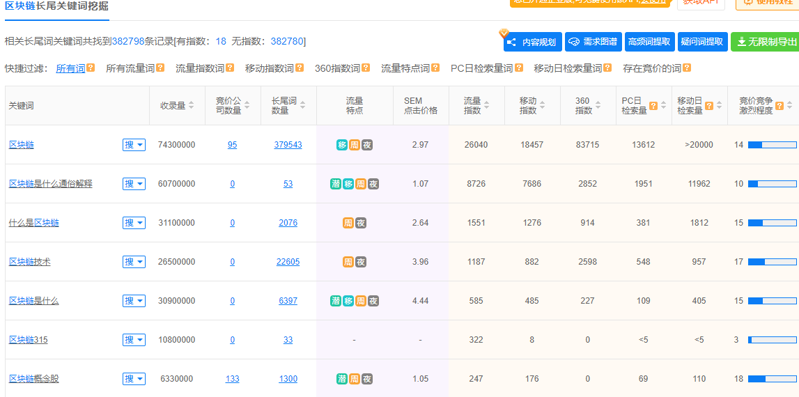Image resolution: width=799 pixels, height=397 pixels.
Task: Filter by 所有词
Action: [x=70, y=68]
